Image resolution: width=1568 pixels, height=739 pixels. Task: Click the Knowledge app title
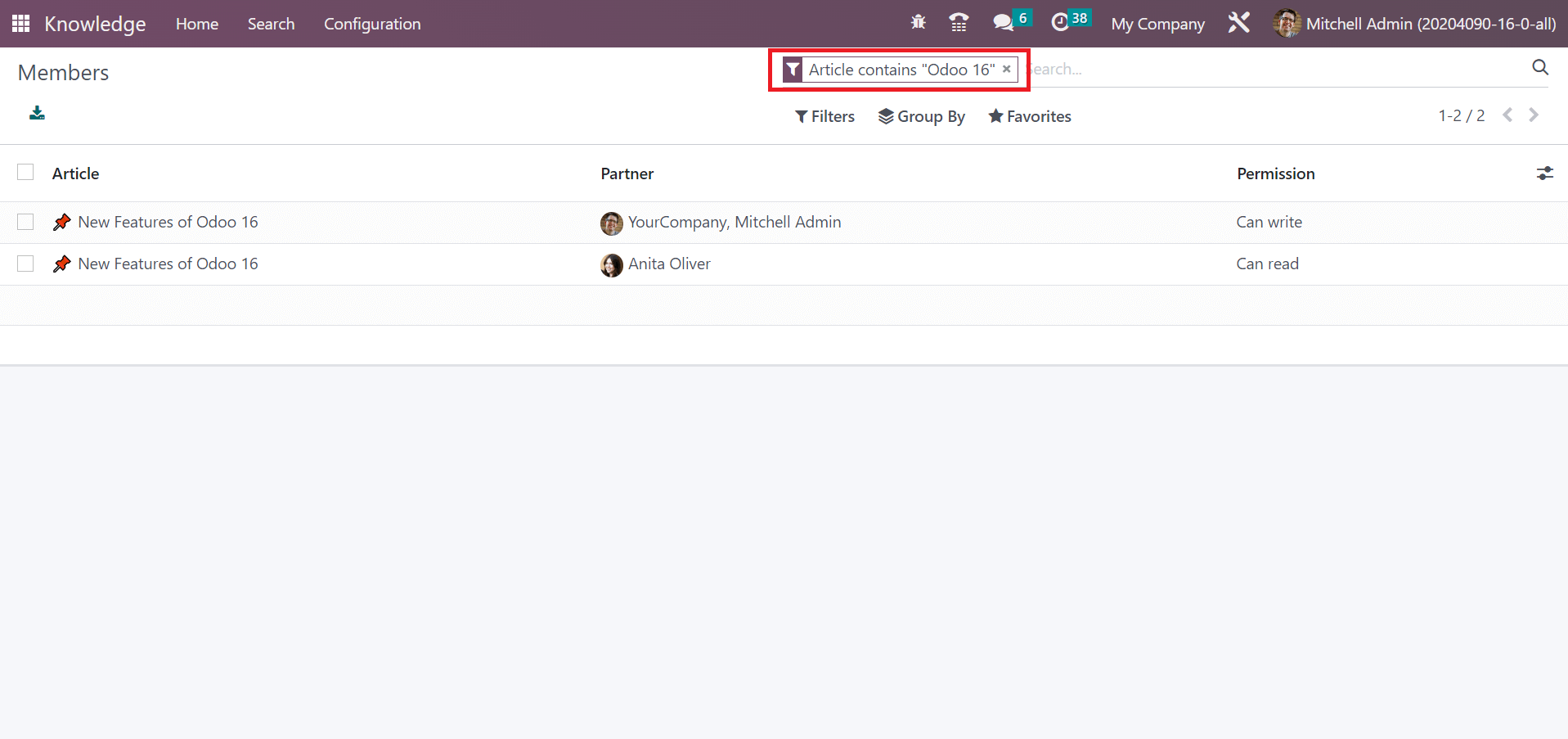pos(95,24)
